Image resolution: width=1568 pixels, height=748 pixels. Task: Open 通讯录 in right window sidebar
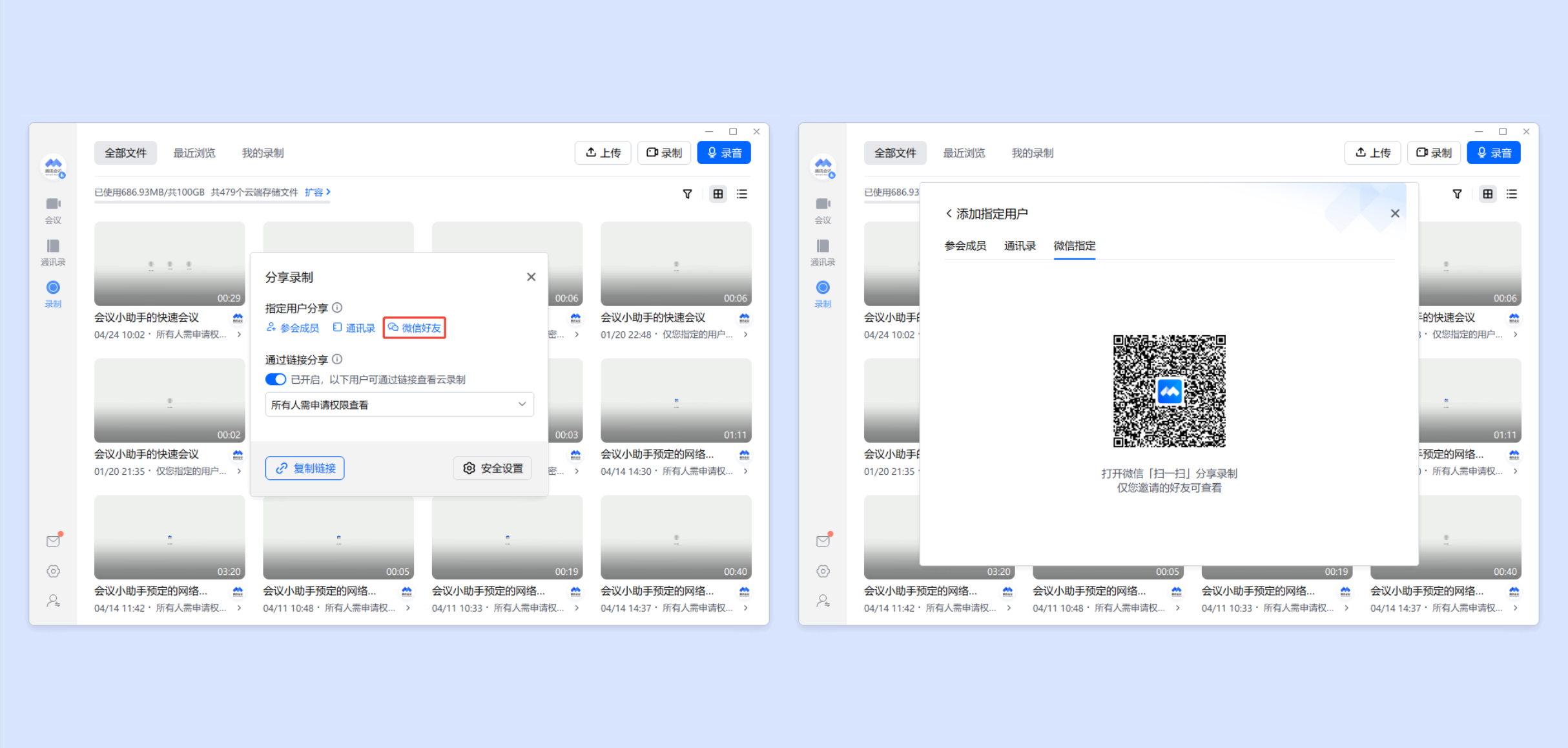pyautogui.click(x=823, y=253)
